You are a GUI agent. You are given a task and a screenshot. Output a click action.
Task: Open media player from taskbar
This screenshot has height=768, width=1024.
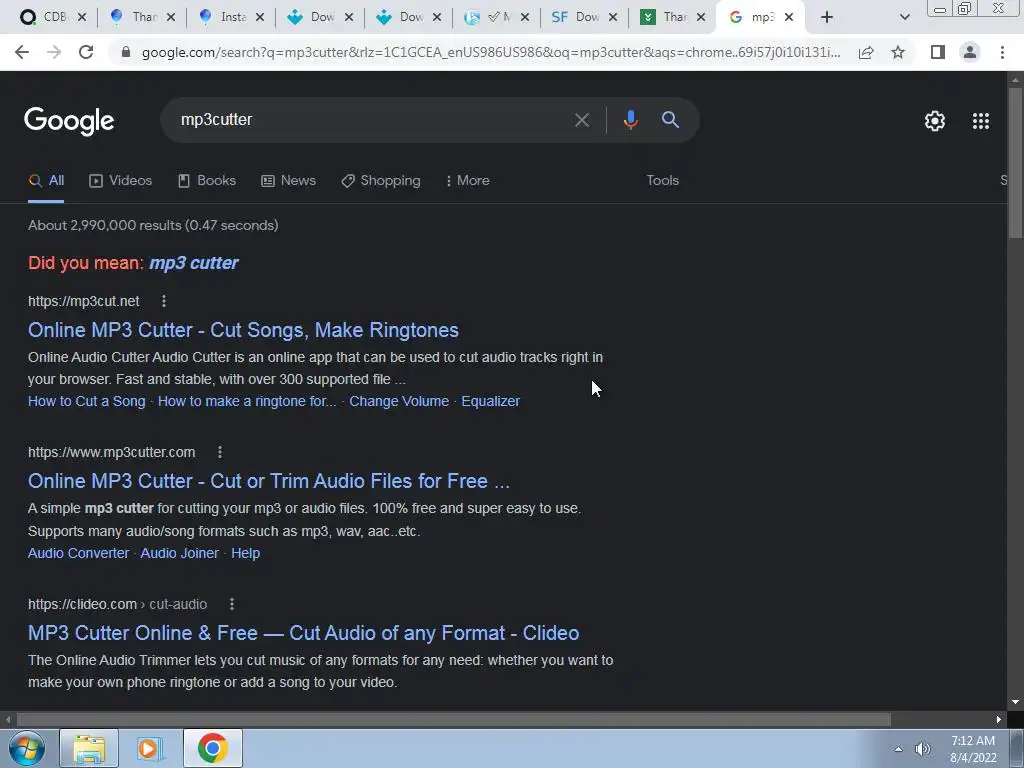pyautogui.click(x=148, y=748)
